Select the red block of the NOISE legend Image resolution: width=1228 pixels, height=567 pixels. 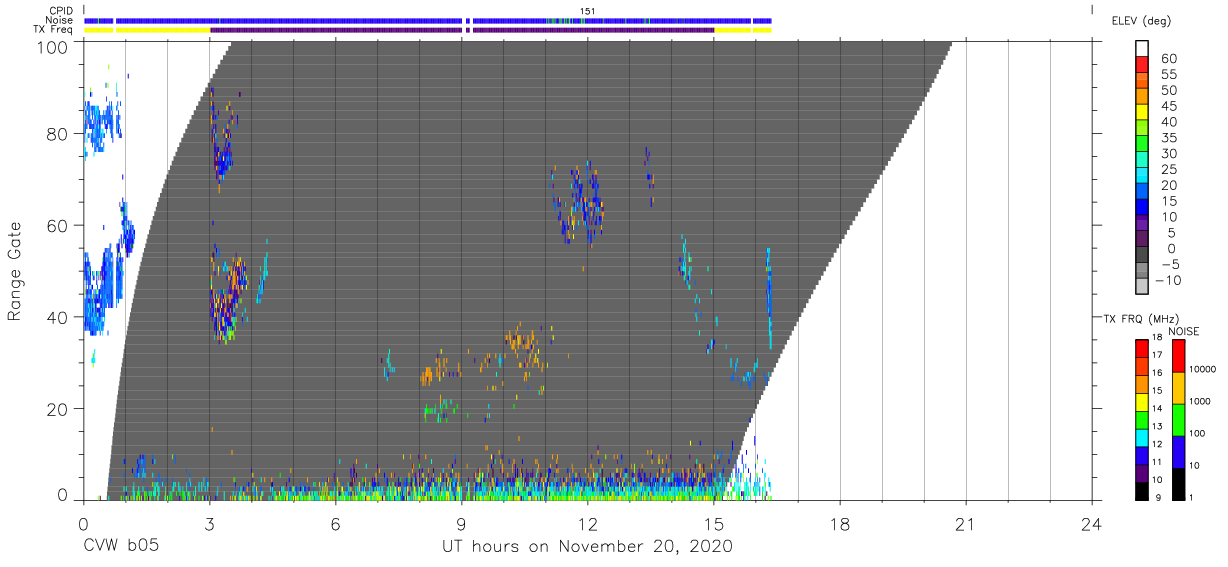click(1179, 356)
